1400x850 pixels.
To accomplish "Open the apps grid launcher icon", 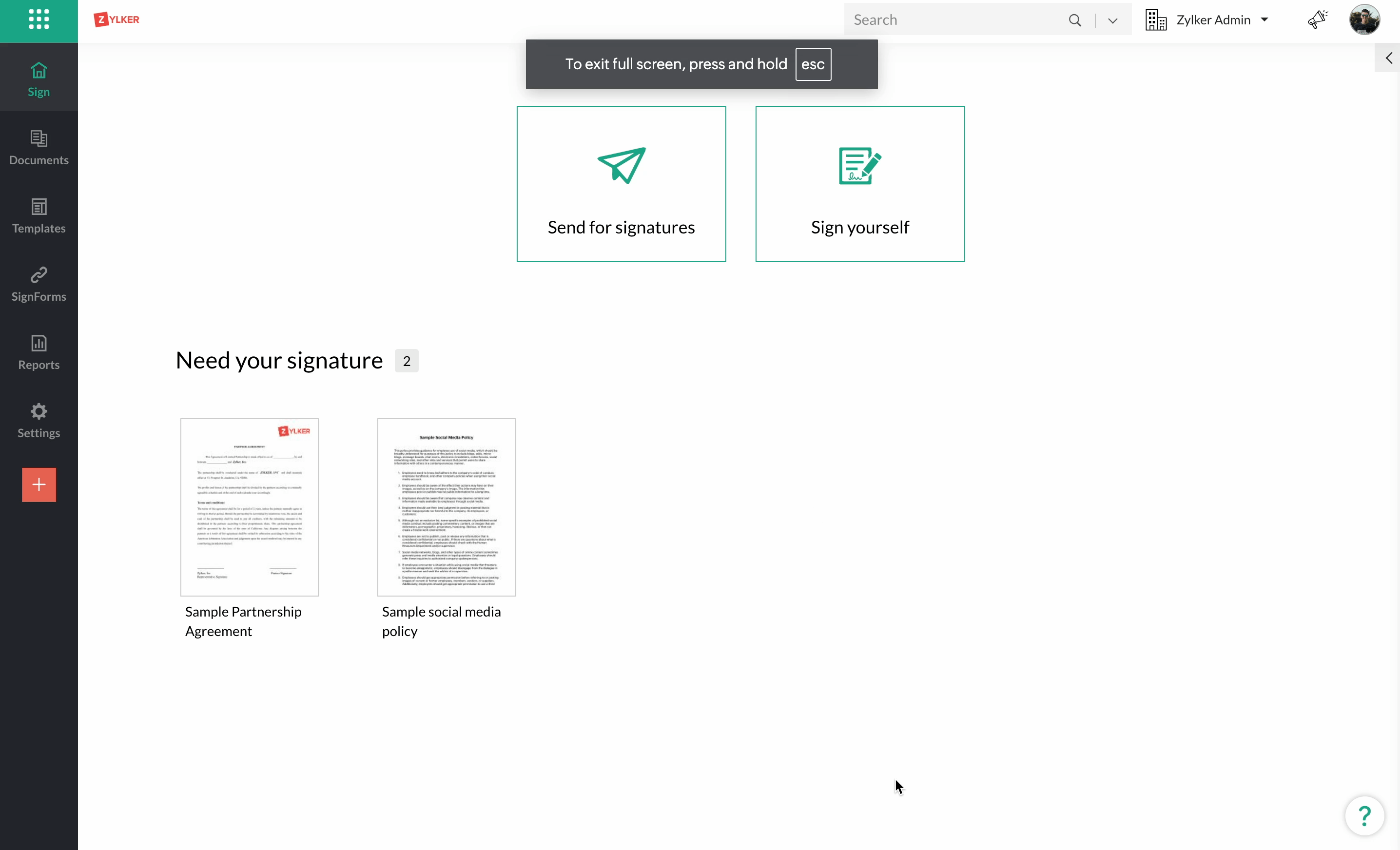I will (39, 19).
